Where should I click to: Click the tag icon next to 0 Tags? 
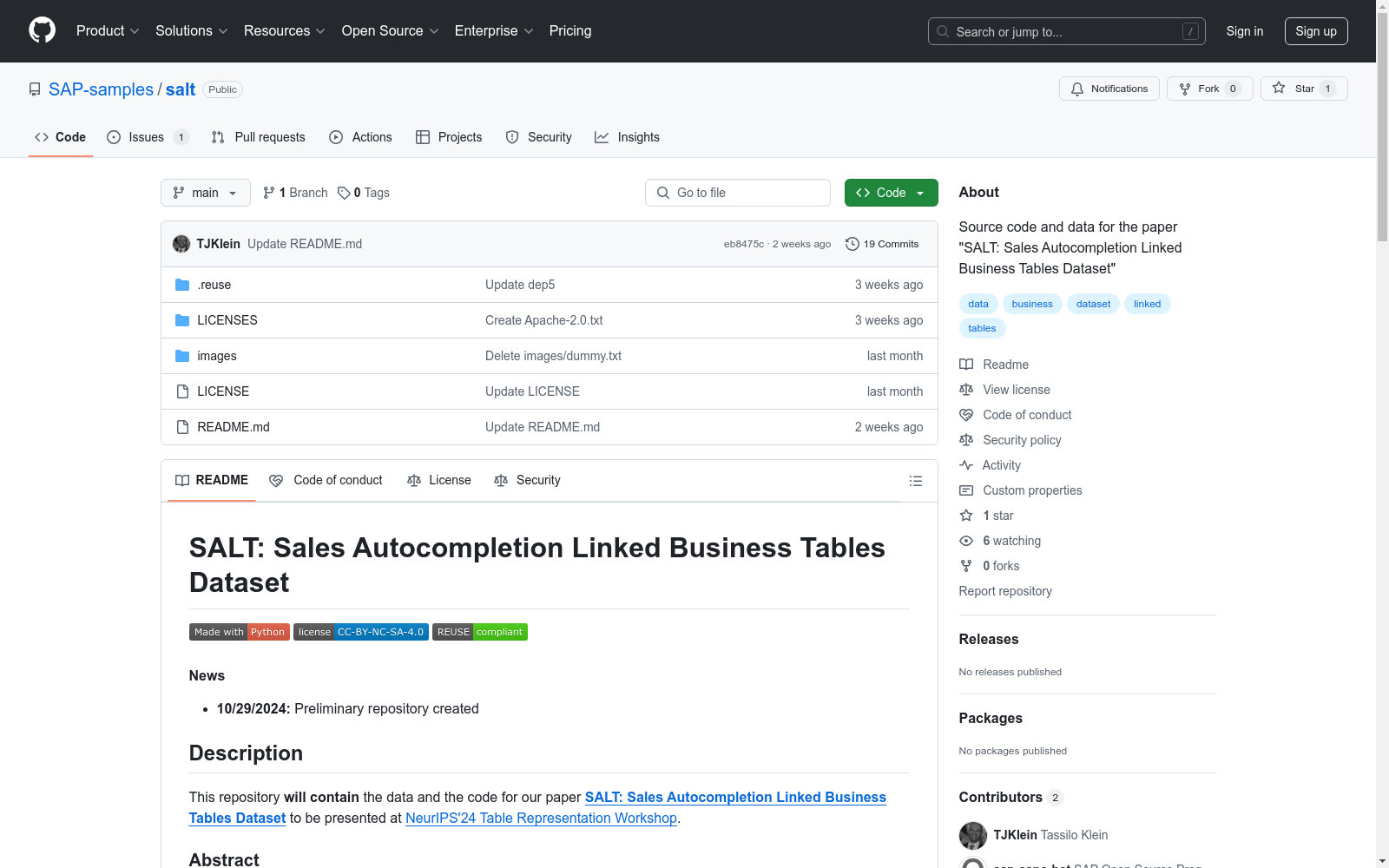pyautogui.click(x=344, y=193)
